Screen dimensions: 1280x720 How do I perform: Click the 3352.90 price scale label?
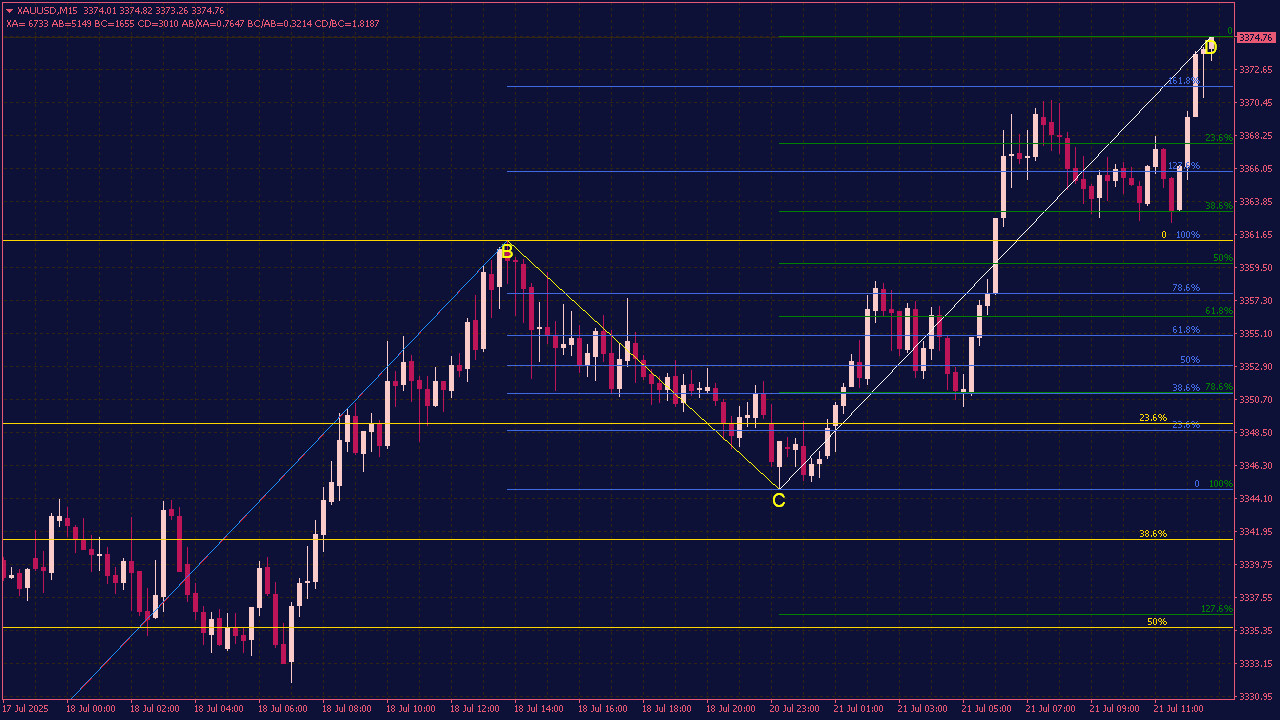[1256, 367]
